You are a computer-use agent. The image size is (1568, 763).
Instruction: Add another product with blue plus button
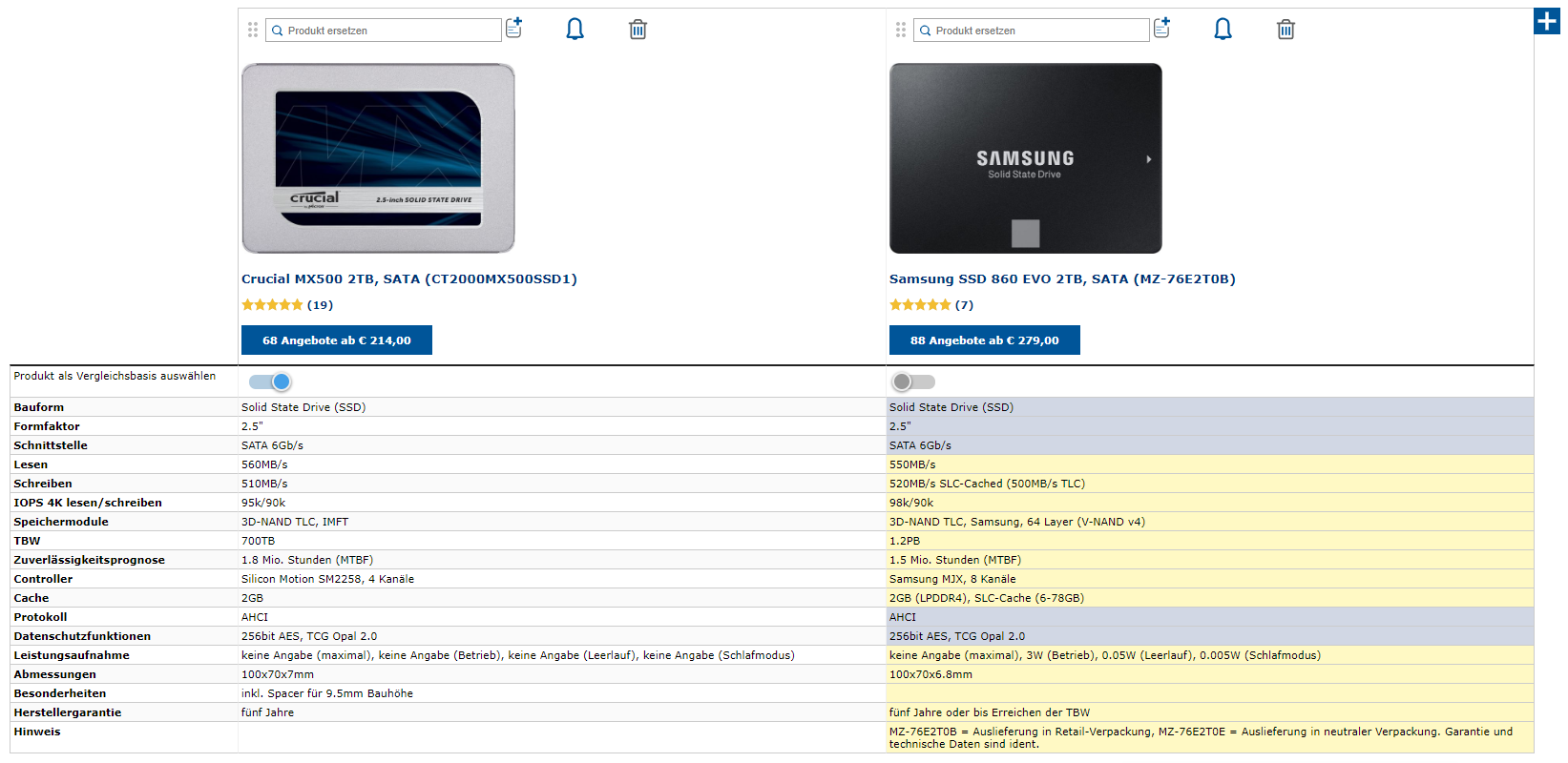(1547, 21)
